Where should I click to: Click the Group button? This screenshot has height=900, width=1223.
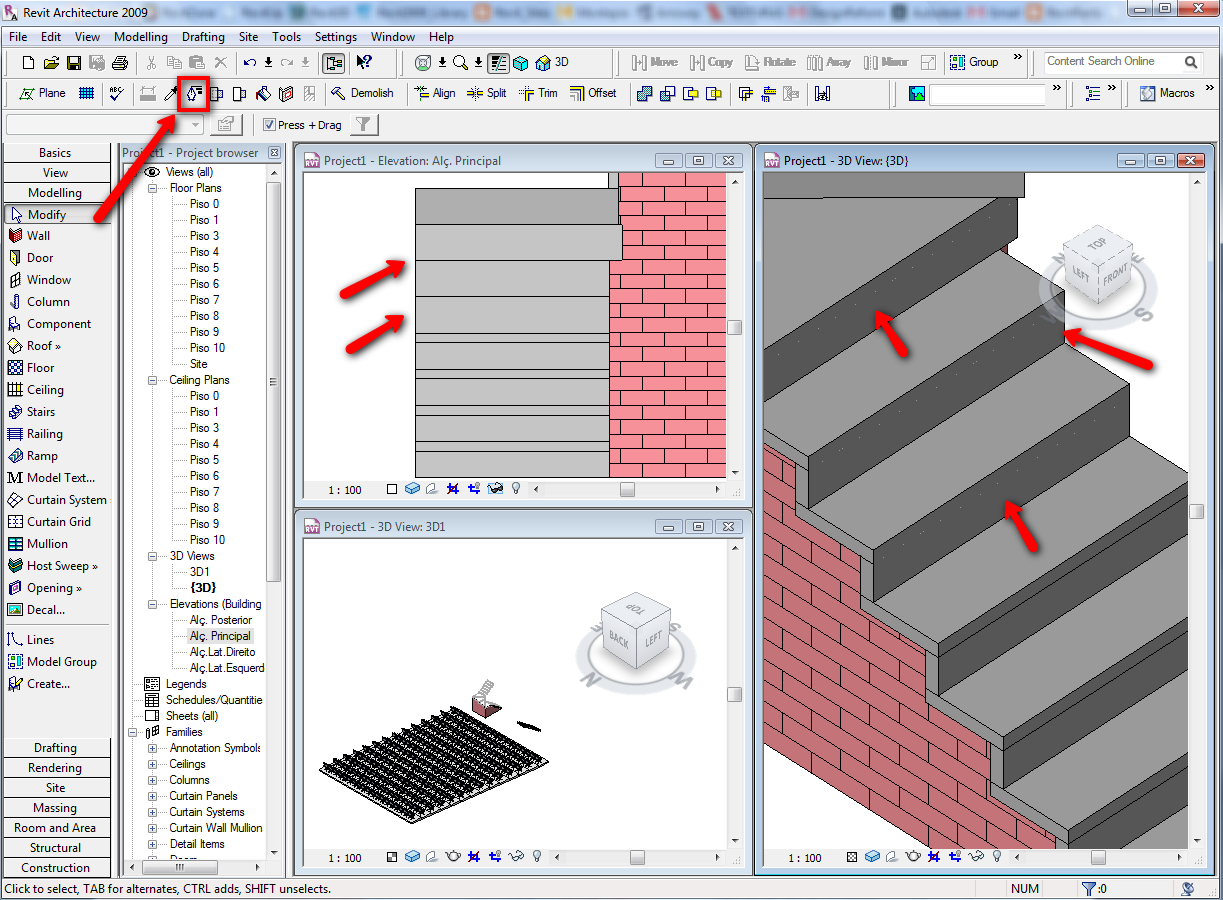tap(974, 62)
